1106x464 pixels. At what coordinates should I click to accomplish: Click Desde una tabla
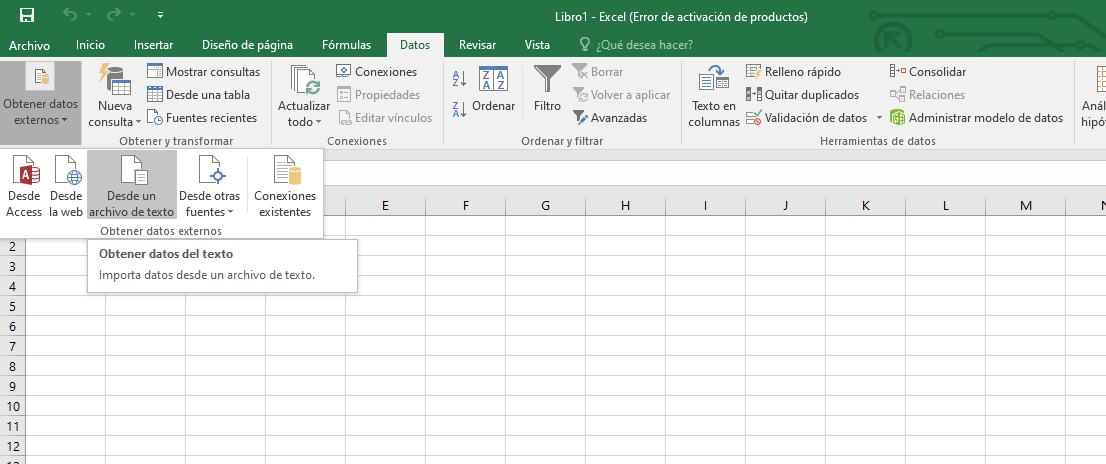click(198, 94)
